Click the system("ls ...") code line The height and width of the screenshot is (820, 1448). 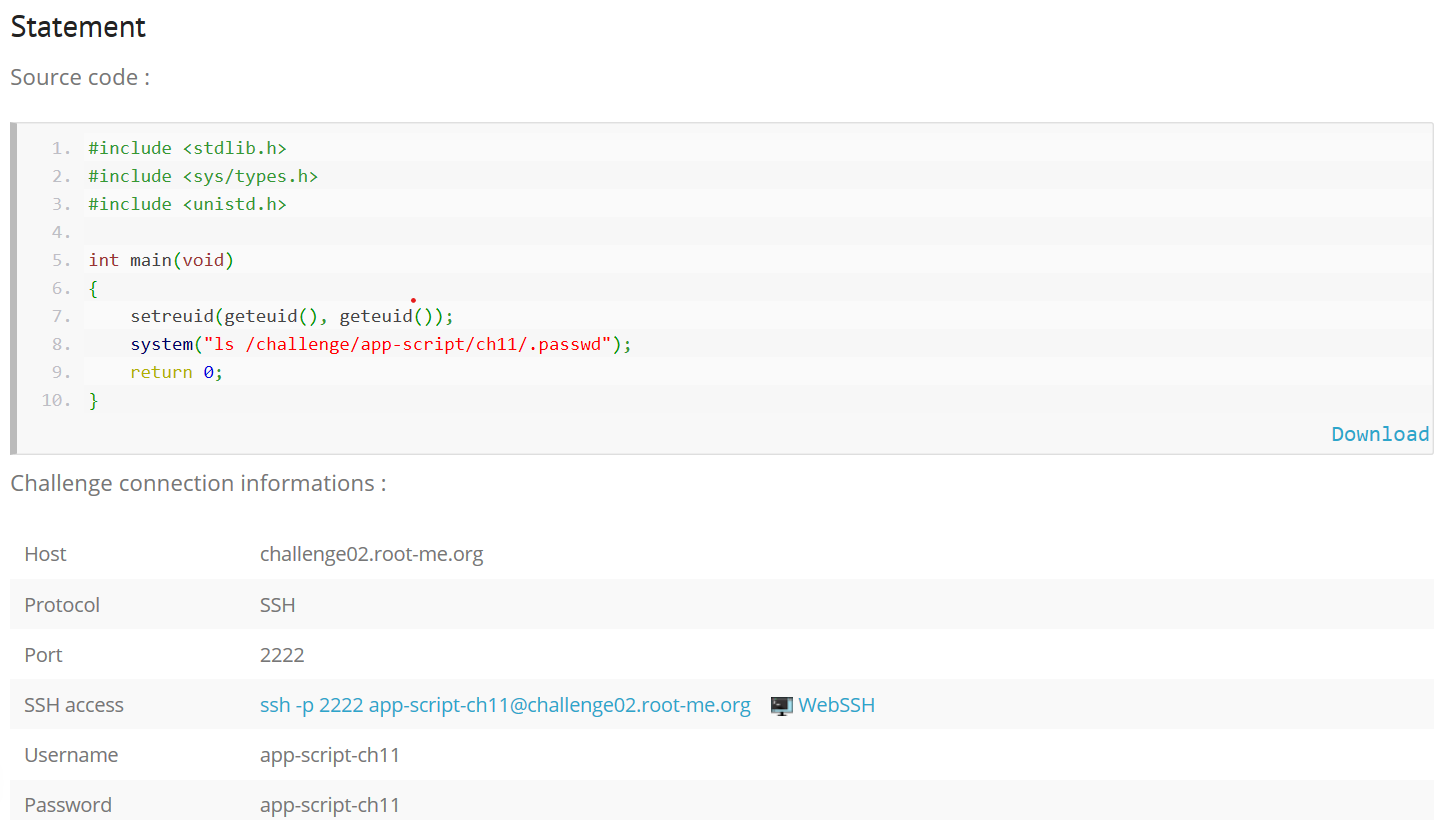pos(381,344)
